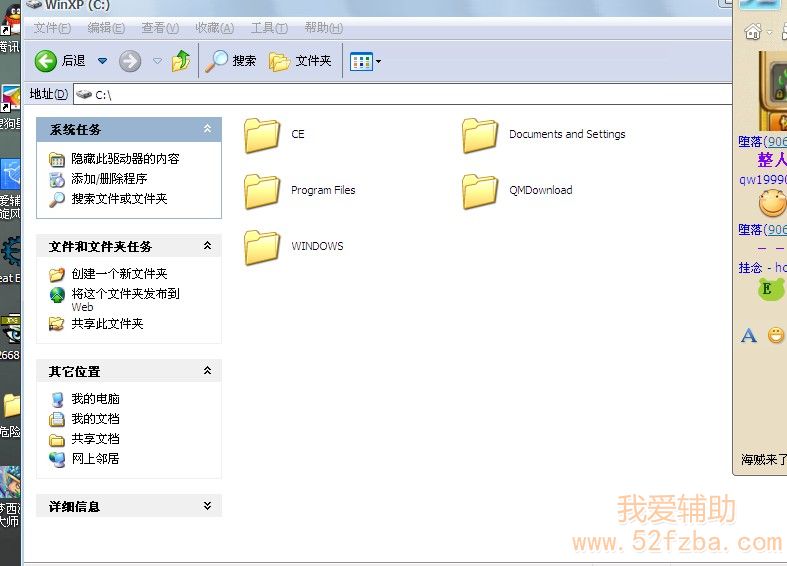Toggle the 文件夹 folders pane button

coord(300,61)
